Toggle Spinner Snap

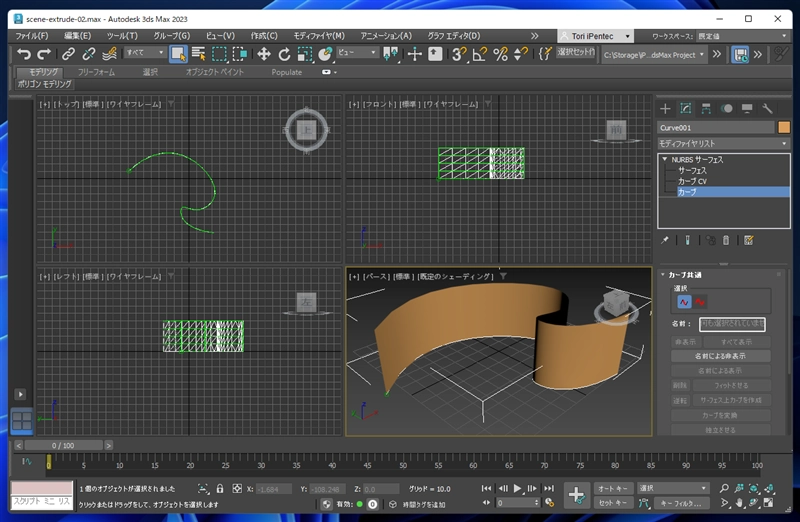coord(521,54)
